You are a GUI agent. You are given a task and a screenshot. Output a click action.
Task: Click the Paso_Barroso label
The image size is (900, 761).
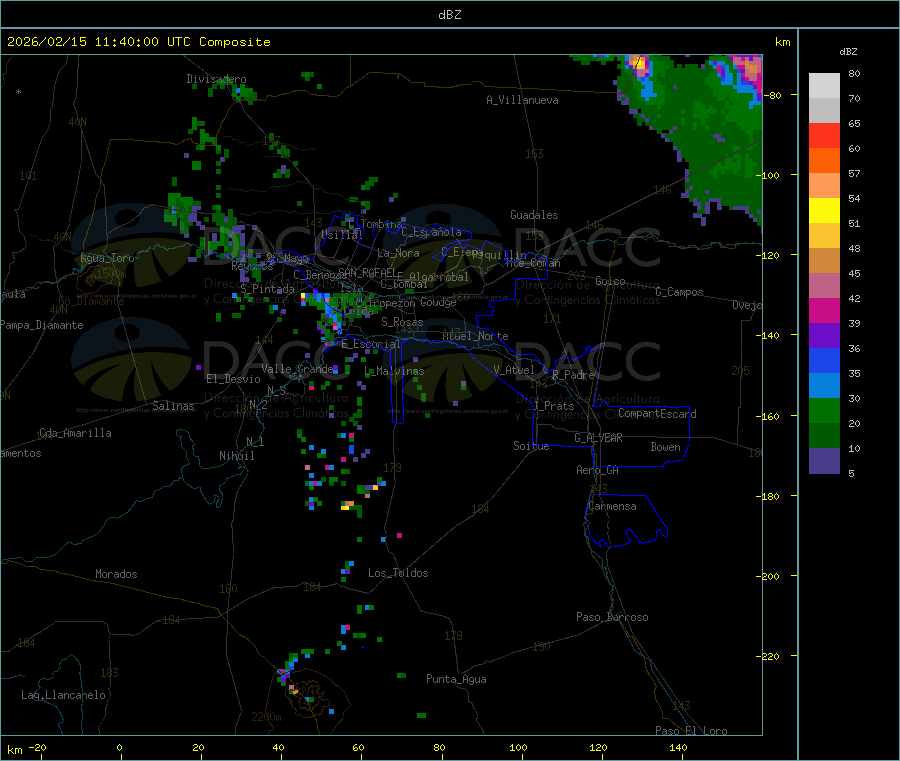(x=612, y=617)
